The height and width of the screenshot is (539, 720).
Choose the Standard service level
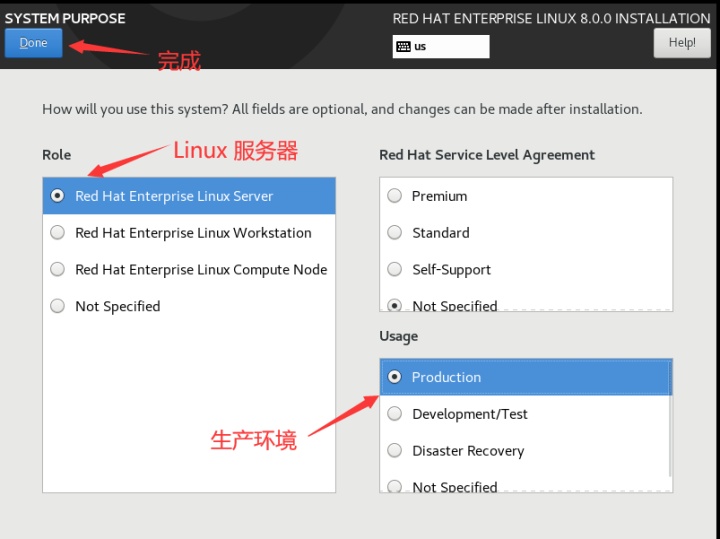click(526, 233)
